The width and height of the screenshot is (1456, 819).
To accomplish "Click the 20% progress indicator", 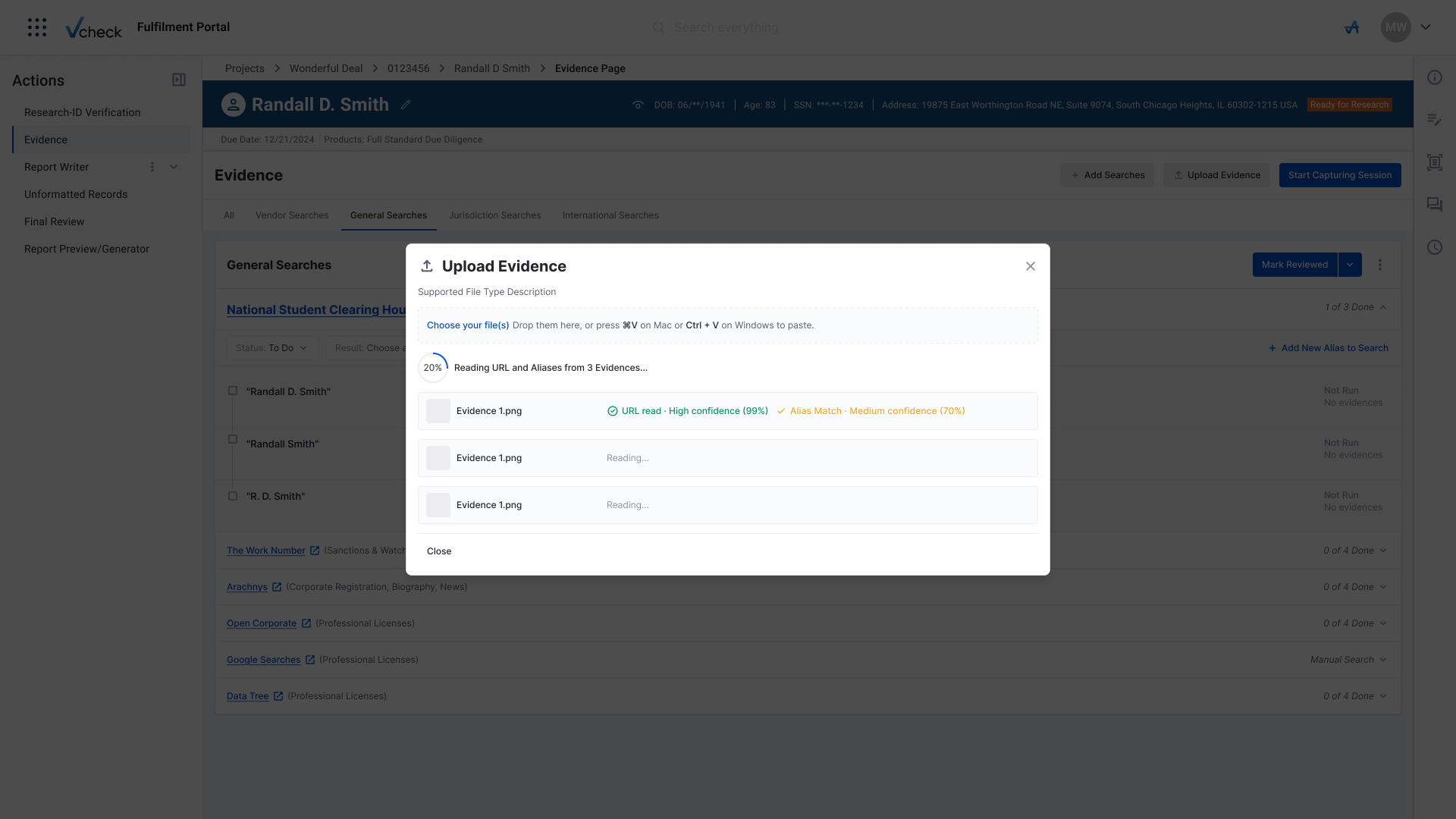I will tap(433, 368).
